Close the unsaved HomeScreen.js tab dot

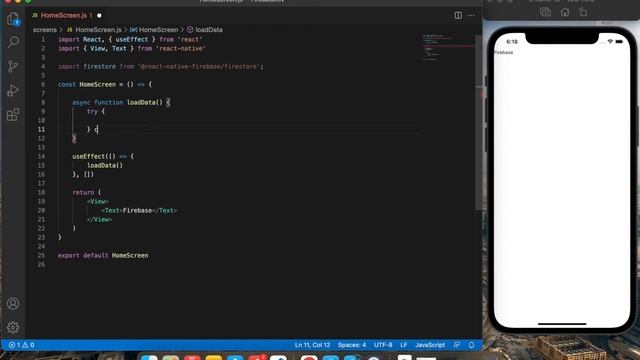click(x=99, y=16)
